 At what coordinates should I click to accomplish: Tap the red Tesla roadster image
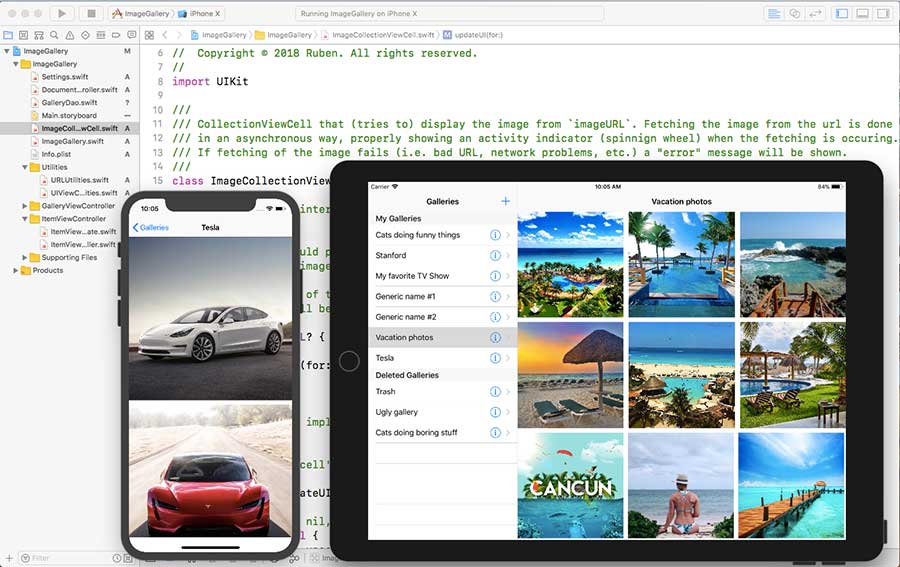(x=210, y=469)
